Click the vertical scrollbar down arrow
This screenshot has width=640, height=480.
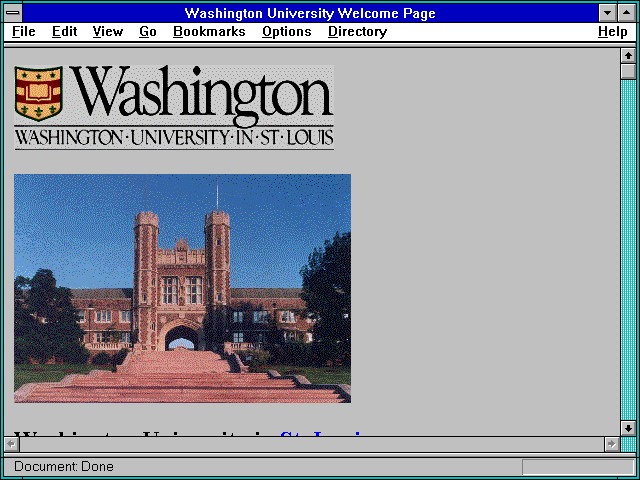[x=628, y=428]
